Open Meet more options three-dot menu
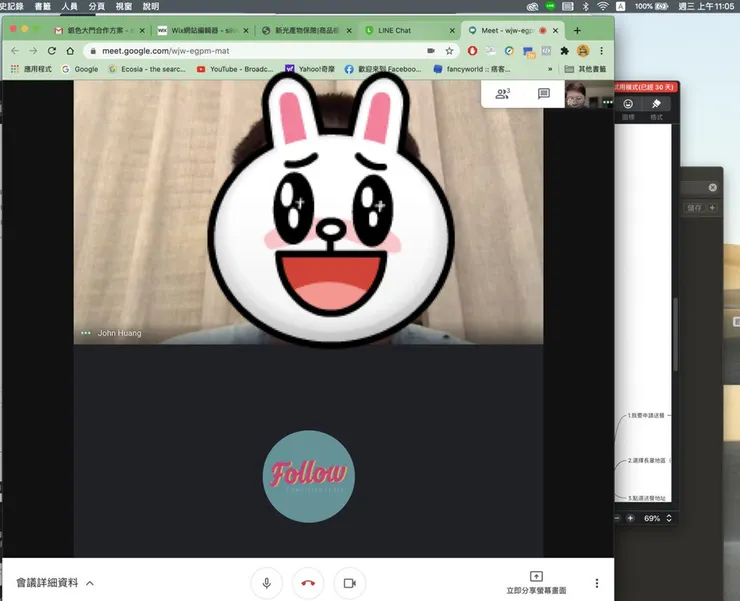The image size is (740, 601). pos(597,583)
